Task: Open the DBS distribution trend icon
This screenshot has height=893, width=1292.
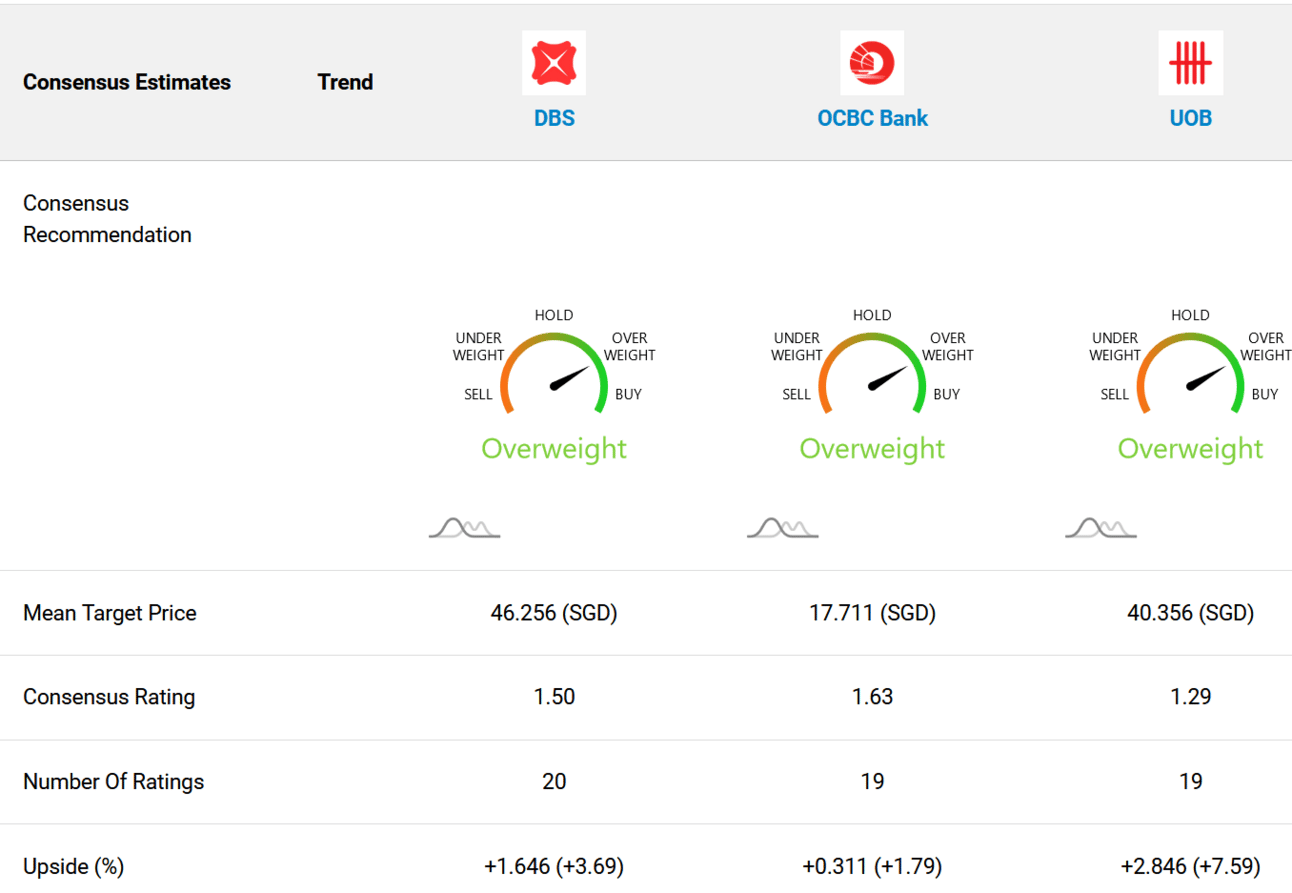Action: [x=464, y=527]
